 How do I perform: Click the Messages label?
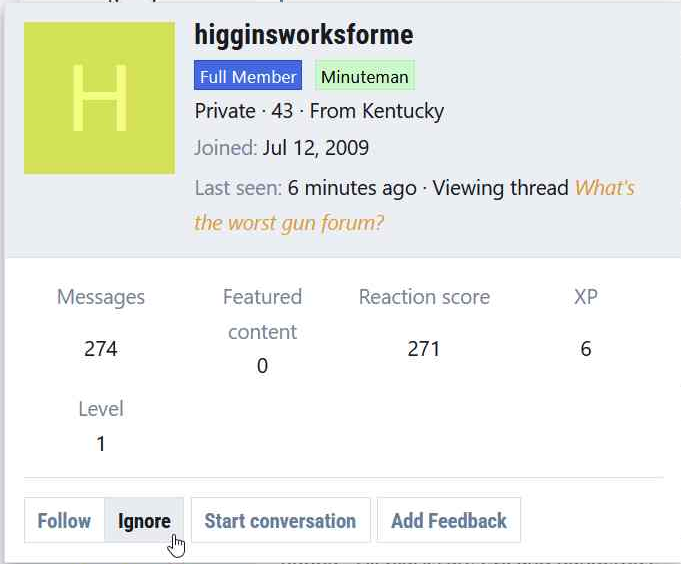[101, 297]
